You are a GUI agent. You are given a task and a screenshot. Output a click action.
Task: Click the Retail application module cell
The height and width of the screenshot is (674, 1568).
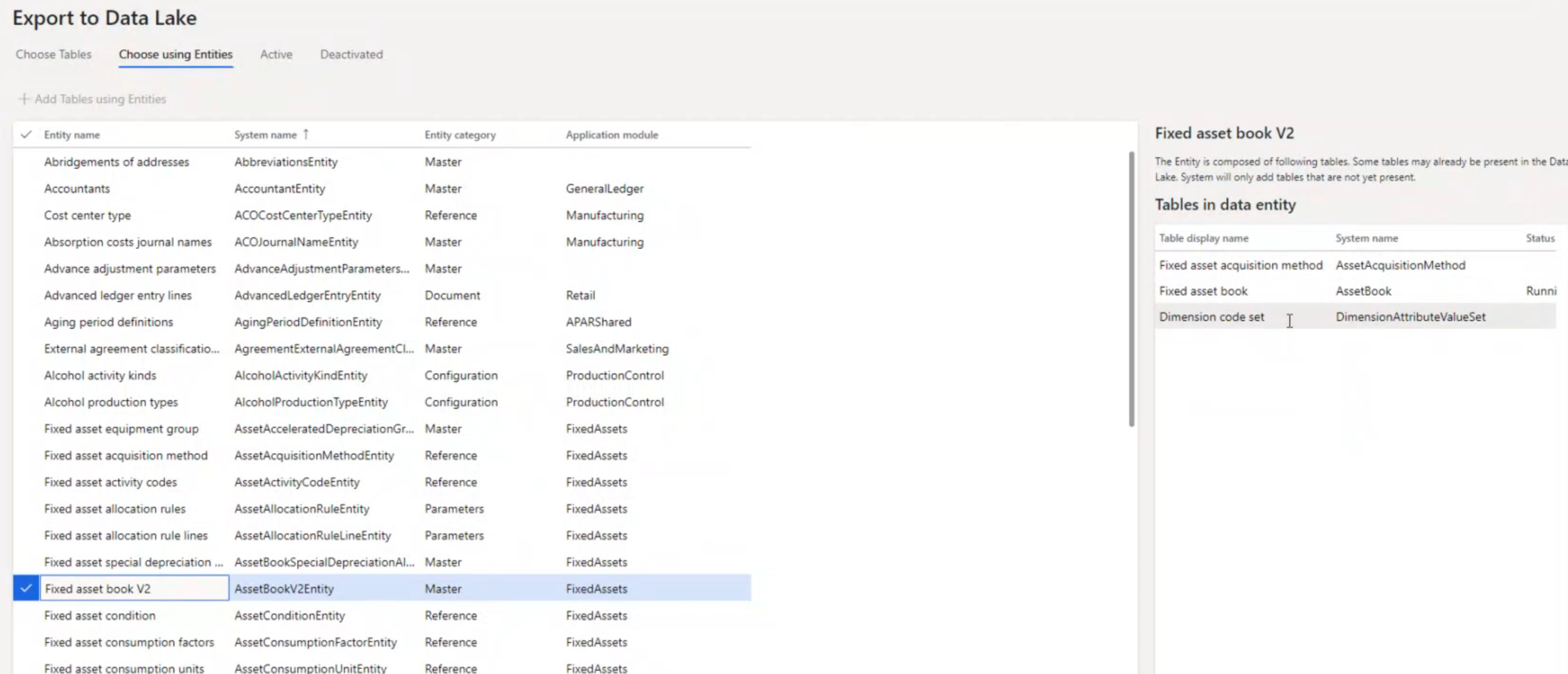[x=580, y=295]
